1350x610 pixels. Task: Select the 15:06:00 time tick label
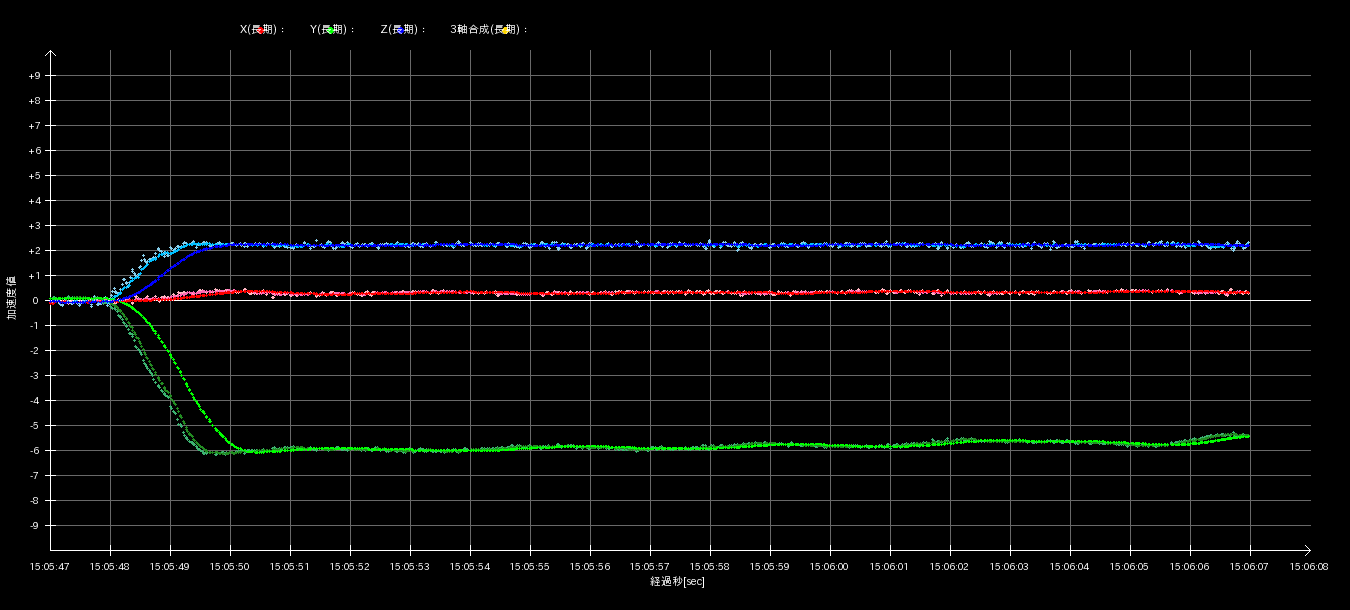(x=830, y=566)
